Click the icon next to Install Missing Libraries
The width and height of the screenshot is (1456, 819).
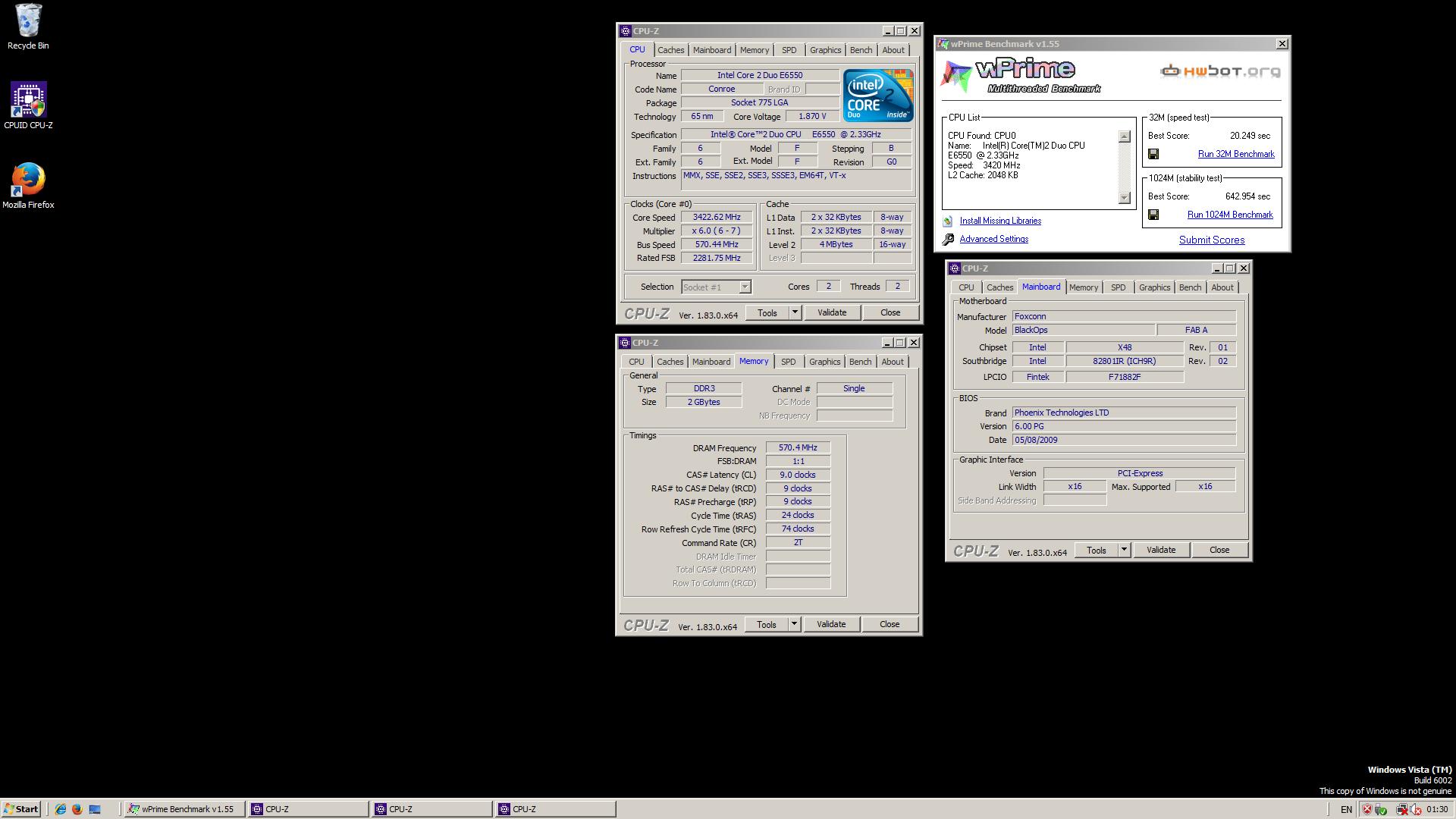tap(948, 221)
